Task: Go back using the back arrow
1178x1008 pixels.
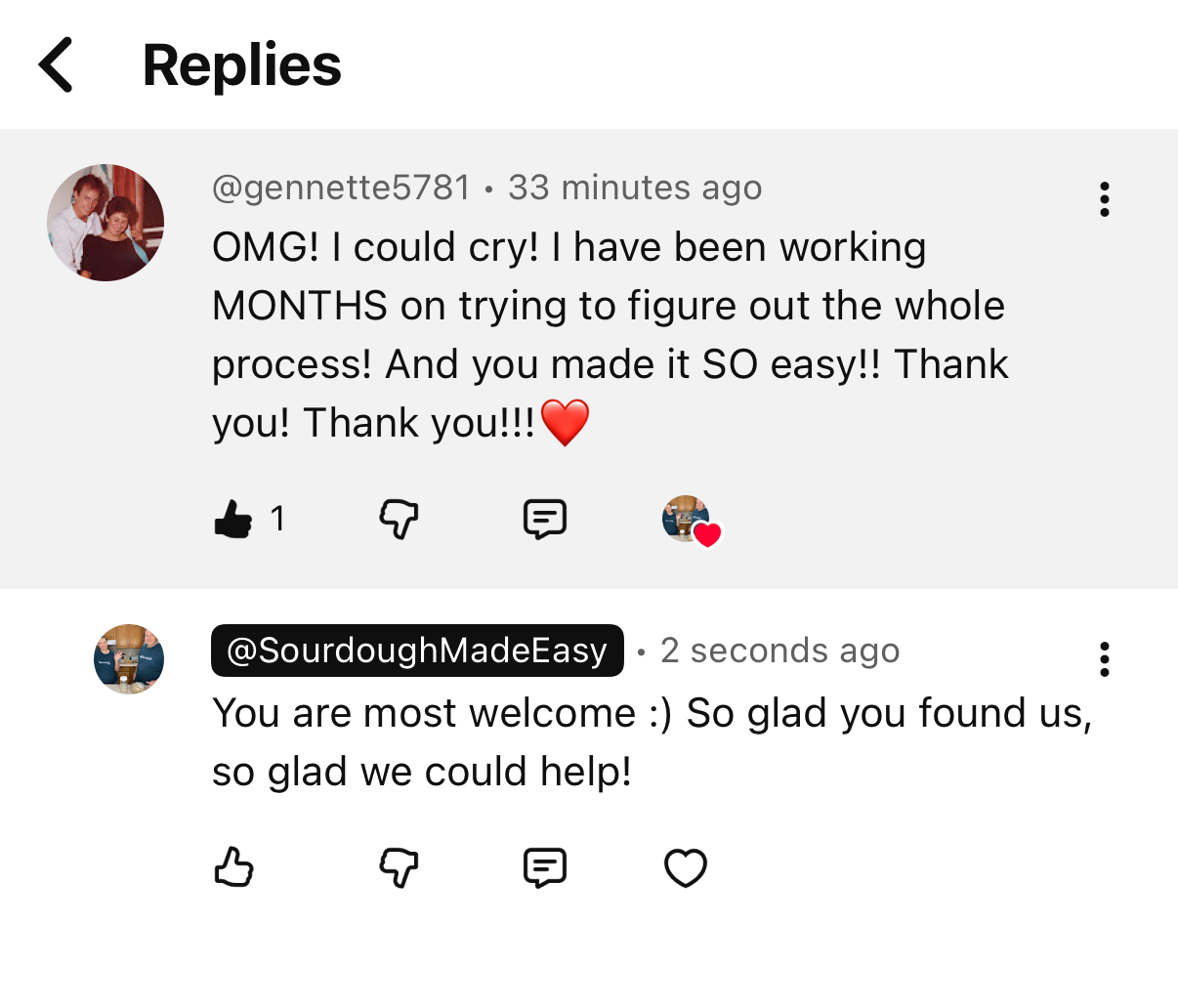Action: tap(57, 65)
